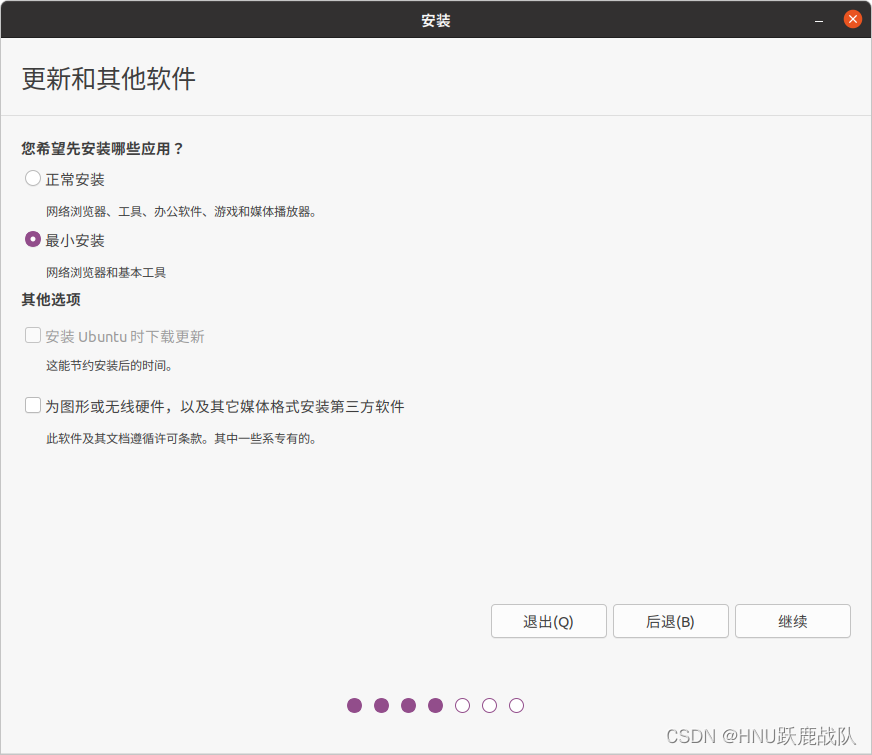872x755 pixels.
Task: Click the red close button
Action: pyautogui.click(x=851, y=18)
